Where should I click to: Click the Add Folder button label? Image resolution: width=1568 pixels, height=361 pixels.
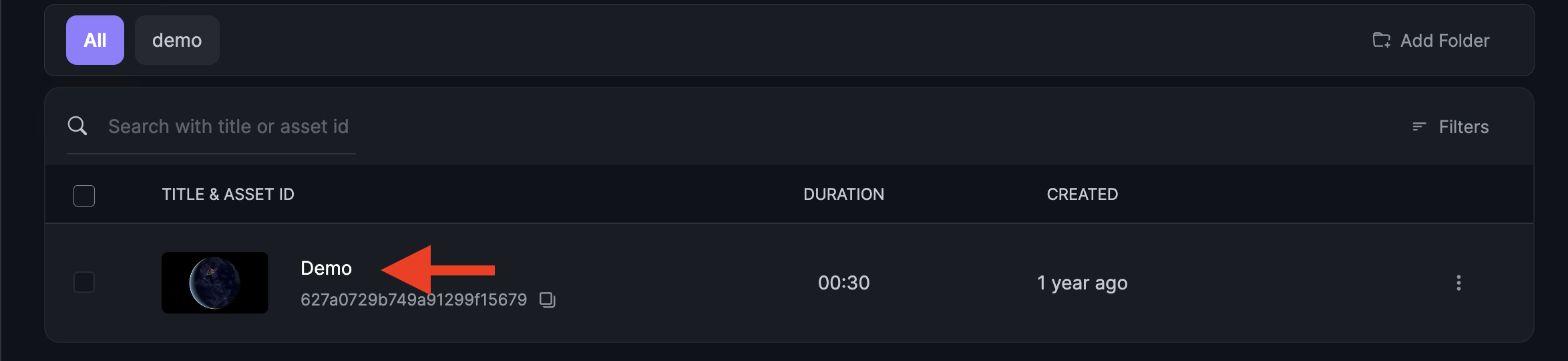tap(1445, 41)
